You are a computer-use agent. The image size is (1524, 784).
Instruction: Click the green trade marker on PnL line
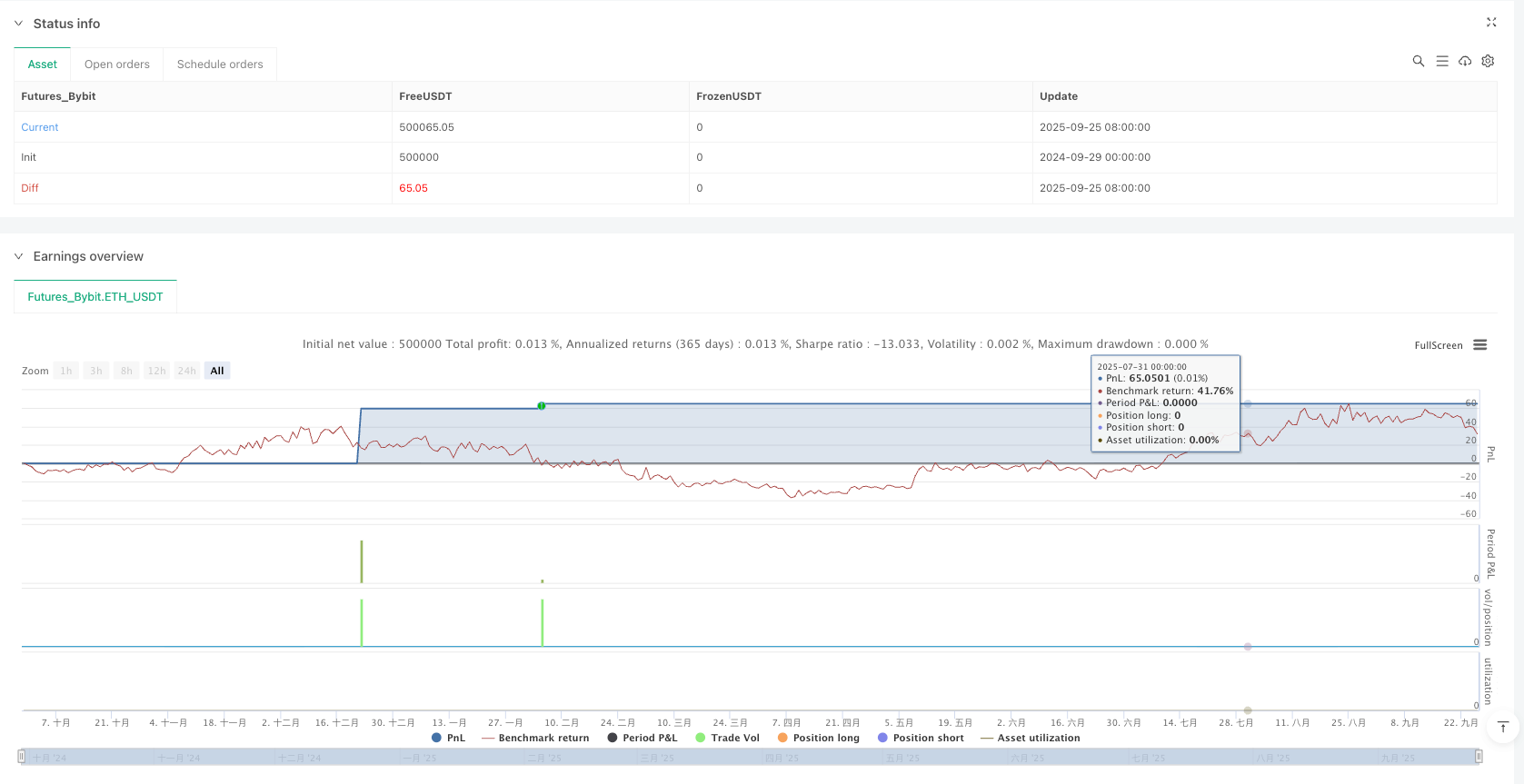pyautogui.click(x=542, y=406)
